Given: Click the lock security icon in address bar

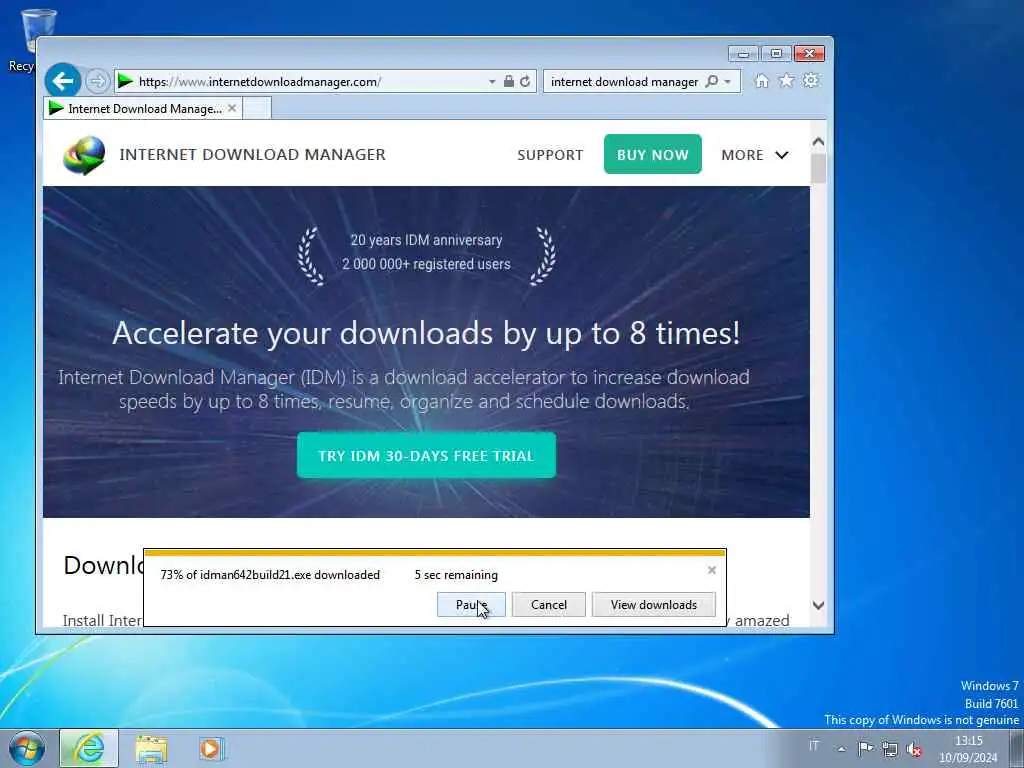Looking at the screenshot, I should (x=509, y=82).
